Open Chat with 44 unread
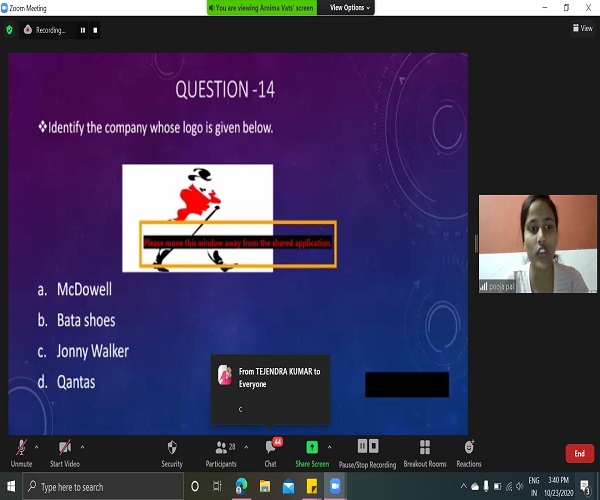Screen dimensions: 600x500 click(271, 454)
